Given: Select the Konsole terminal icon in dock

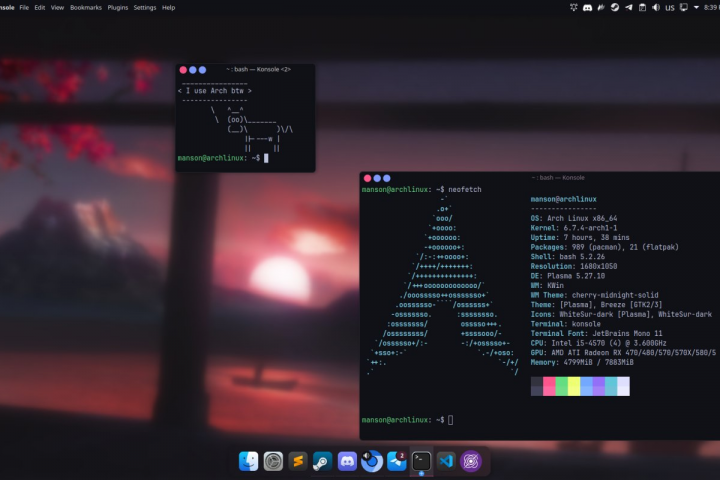Looking at the screenshot, I should (421, 461).
